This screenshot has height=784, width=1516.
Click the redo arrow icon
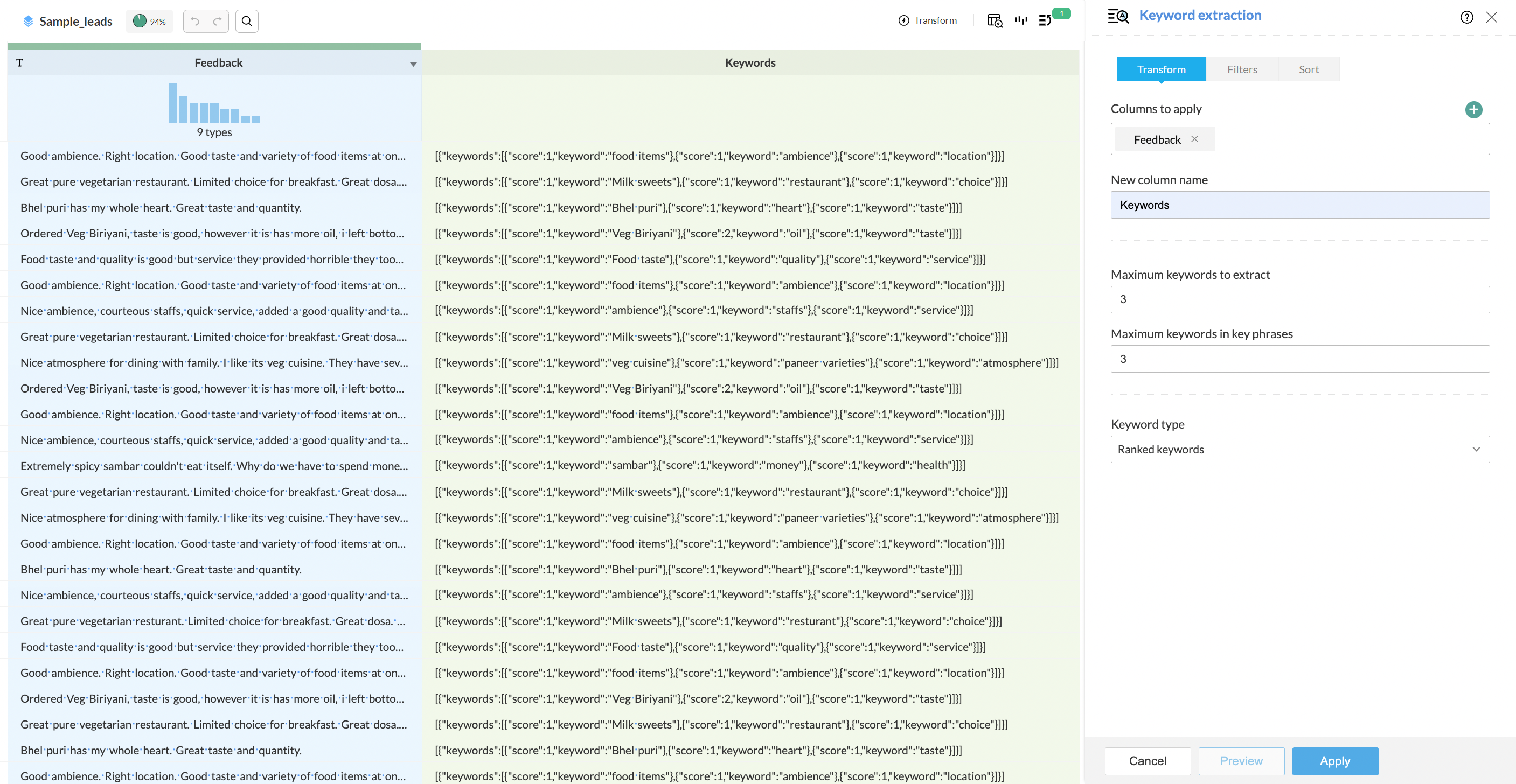[217, 21]
